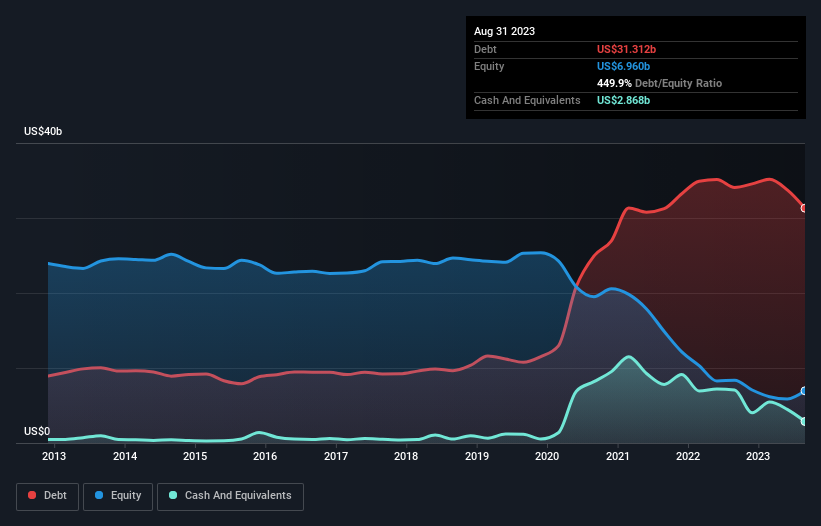Click the 2022 x-axis label

coord(688,456)
